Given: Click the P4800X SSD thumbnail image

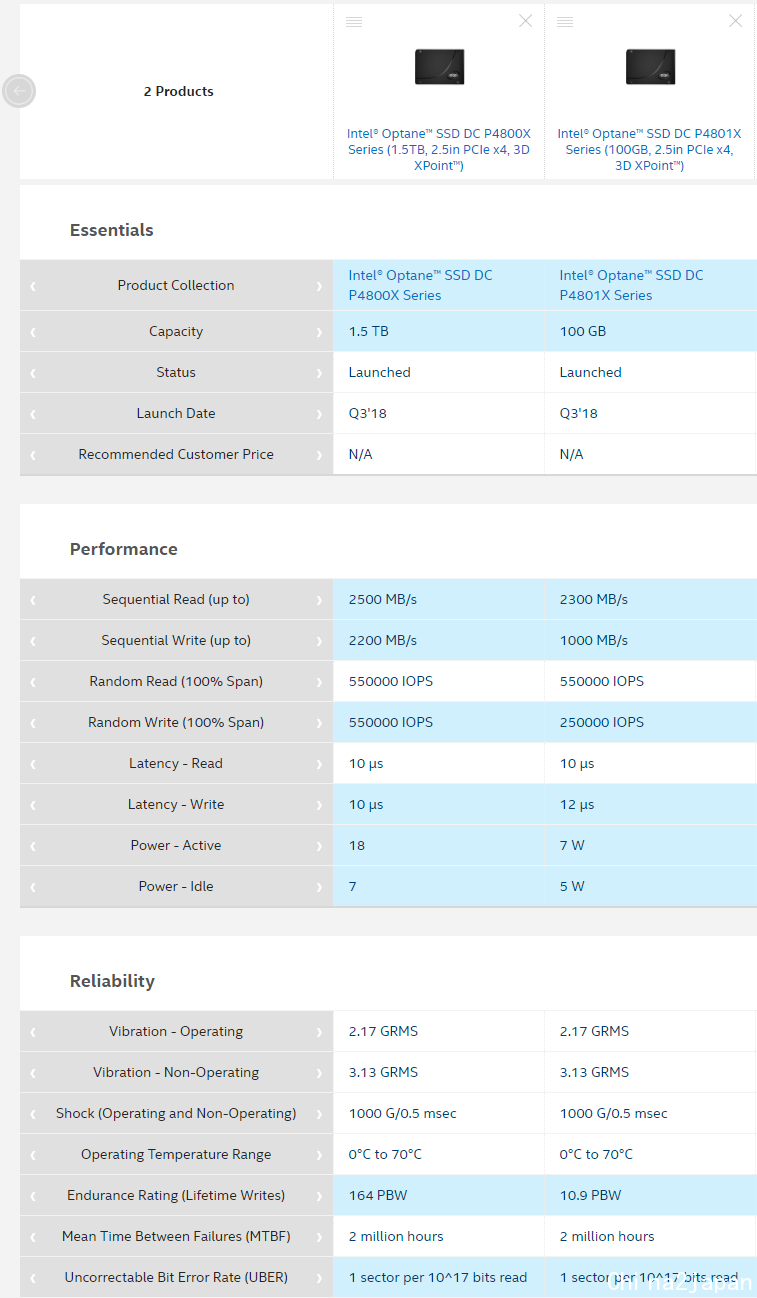Looking at the screenshot, I should 440,67.
